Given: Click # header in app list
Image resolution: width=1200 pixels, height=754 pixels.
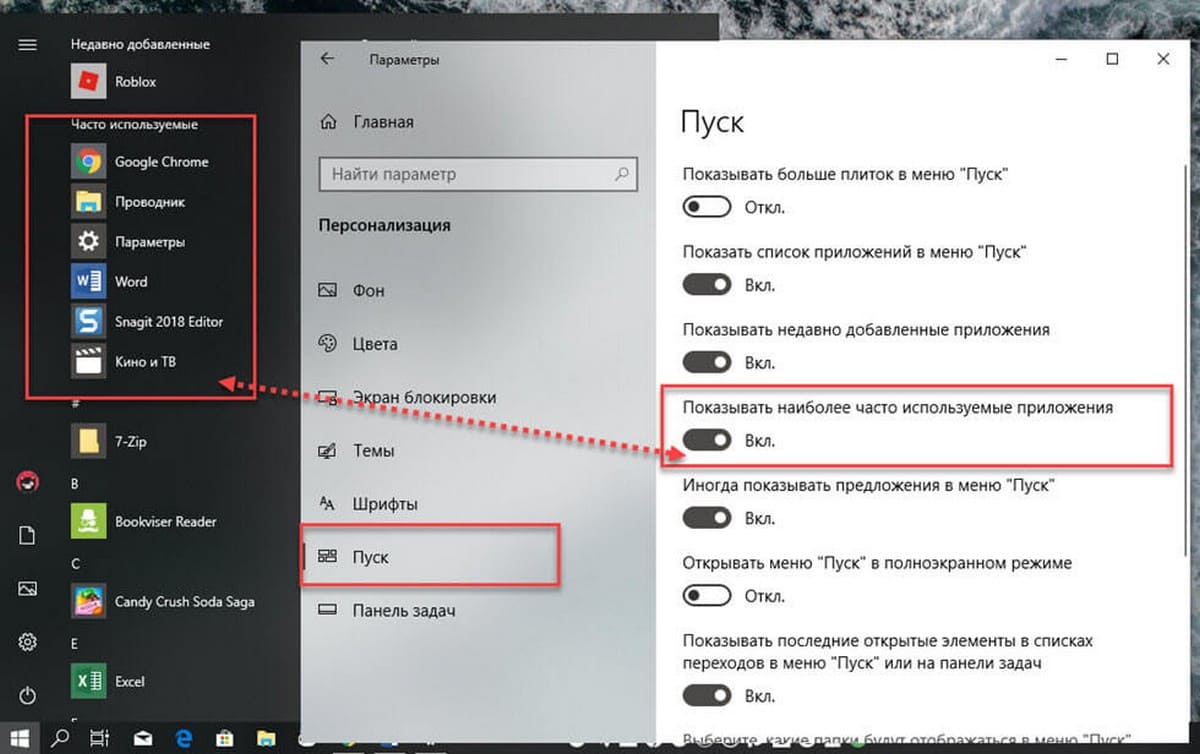Looking at the screenshot, I should pos(75,404).
